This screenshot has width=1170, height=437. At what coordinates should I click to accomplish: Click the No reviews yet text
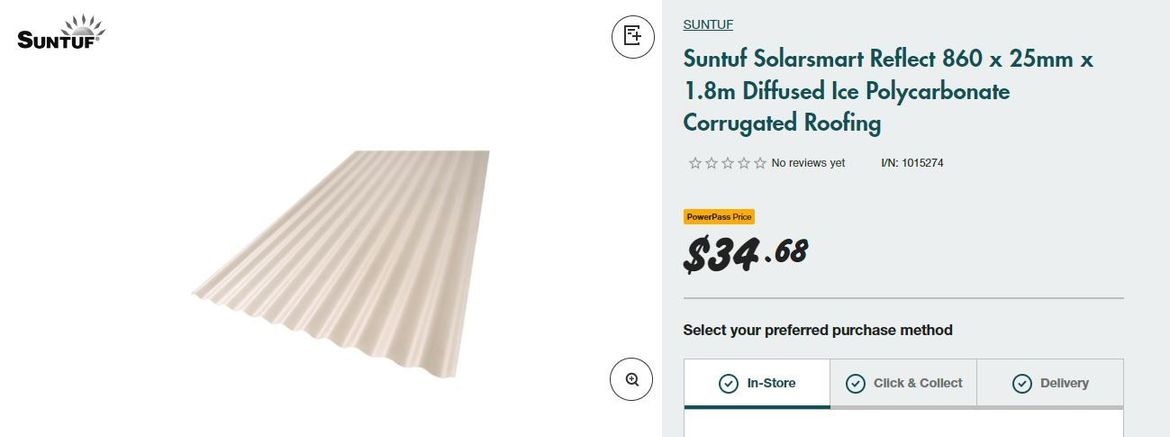808,163
